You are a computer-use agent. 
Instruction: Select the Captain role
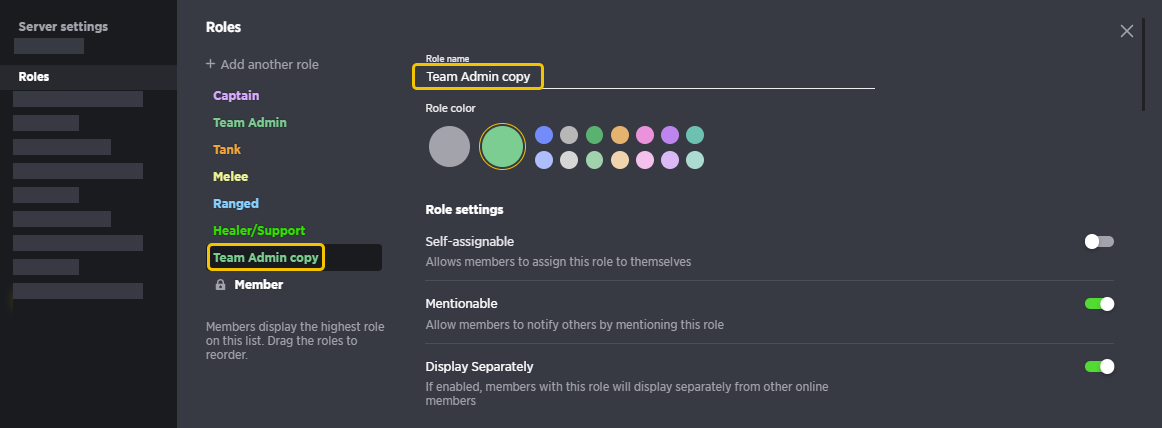point(236,96)
